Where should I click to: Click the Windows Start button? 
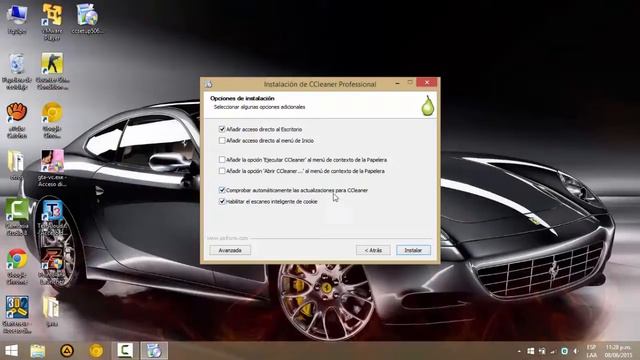click(x=11, y=351)
